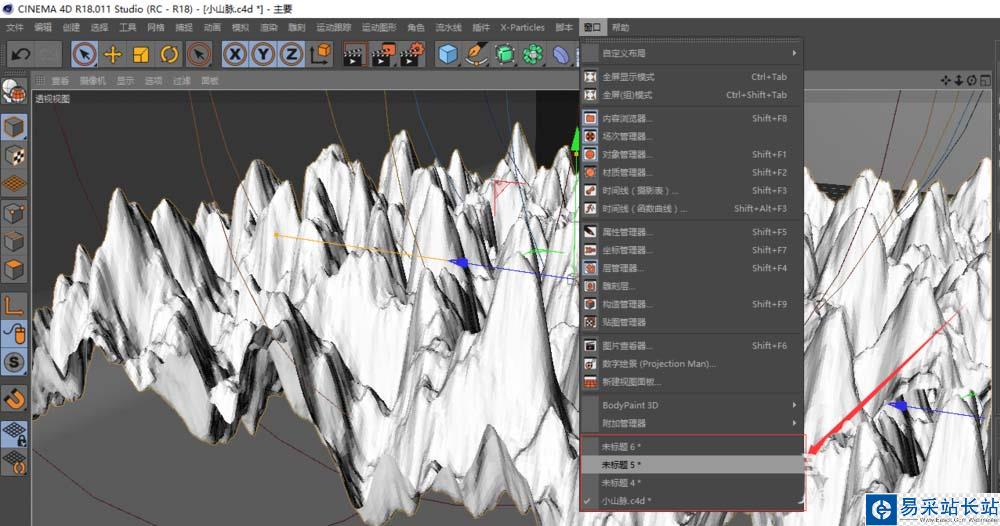Click the magnet snap-settings icon

[x=14, y=398]
